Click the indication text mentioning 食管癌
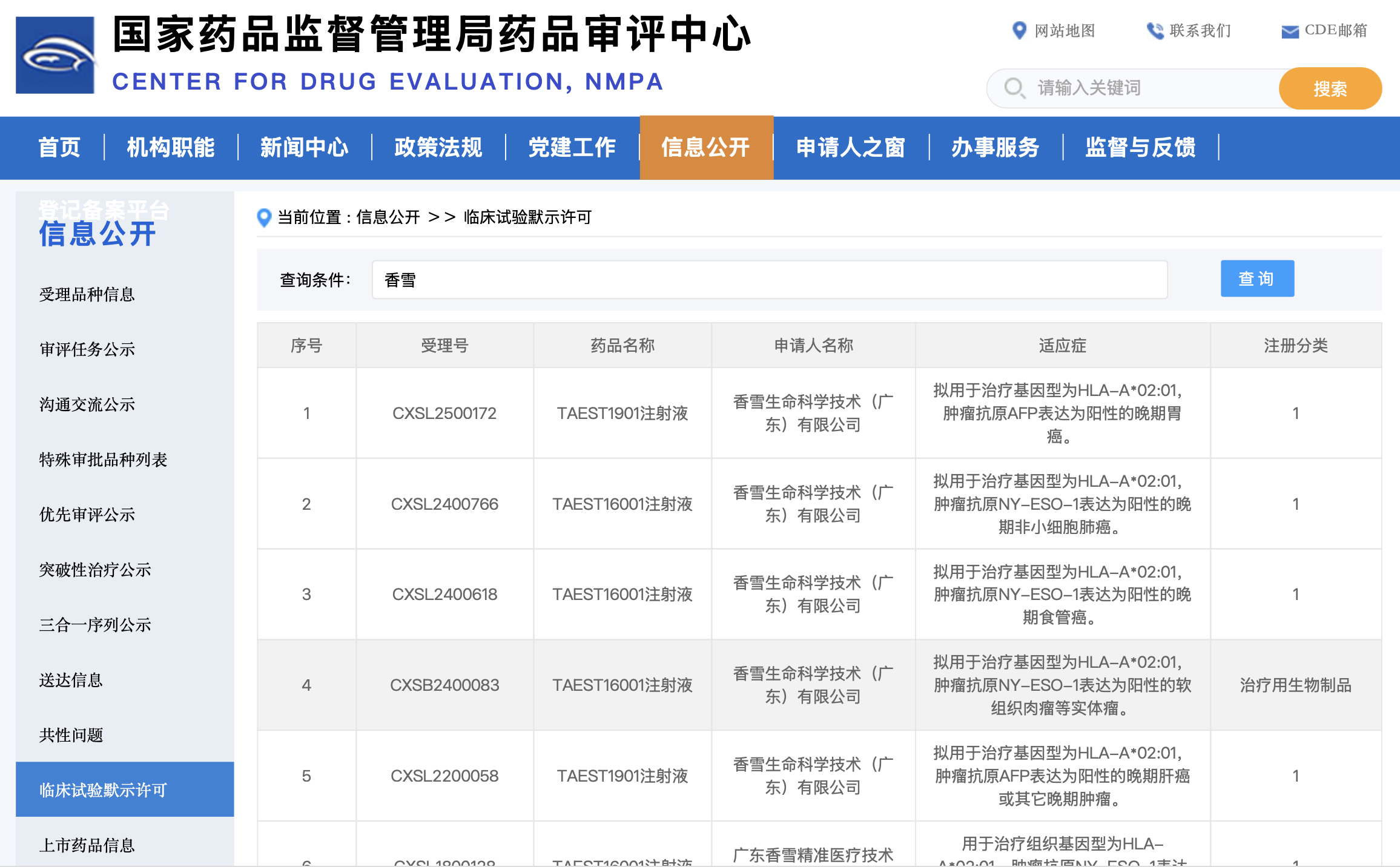 click(x=1062, y=595)
